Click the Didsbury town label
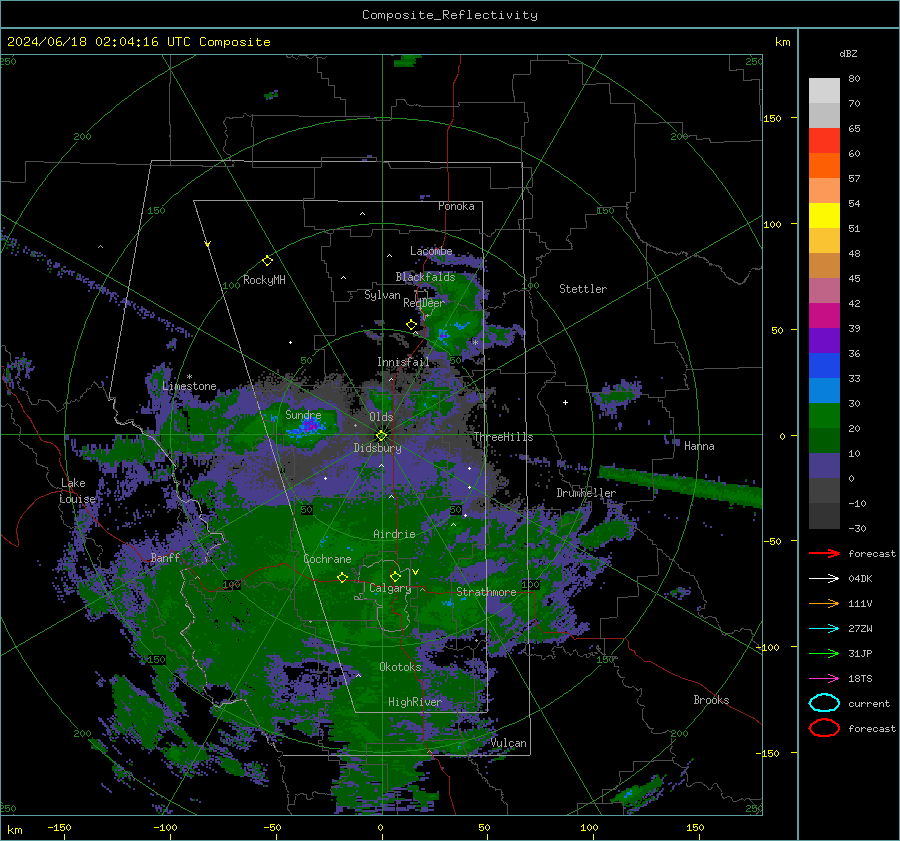Image resolution: width=900 pixels, height=841 pixels. click(377, 448)
